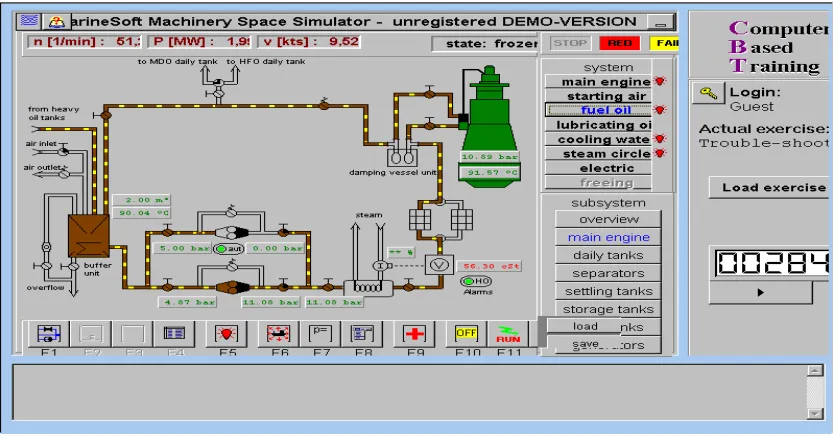The image size is (840, 438).
Task: Toggle the HO Alarms indicator
Action: [x=476, y=281]
